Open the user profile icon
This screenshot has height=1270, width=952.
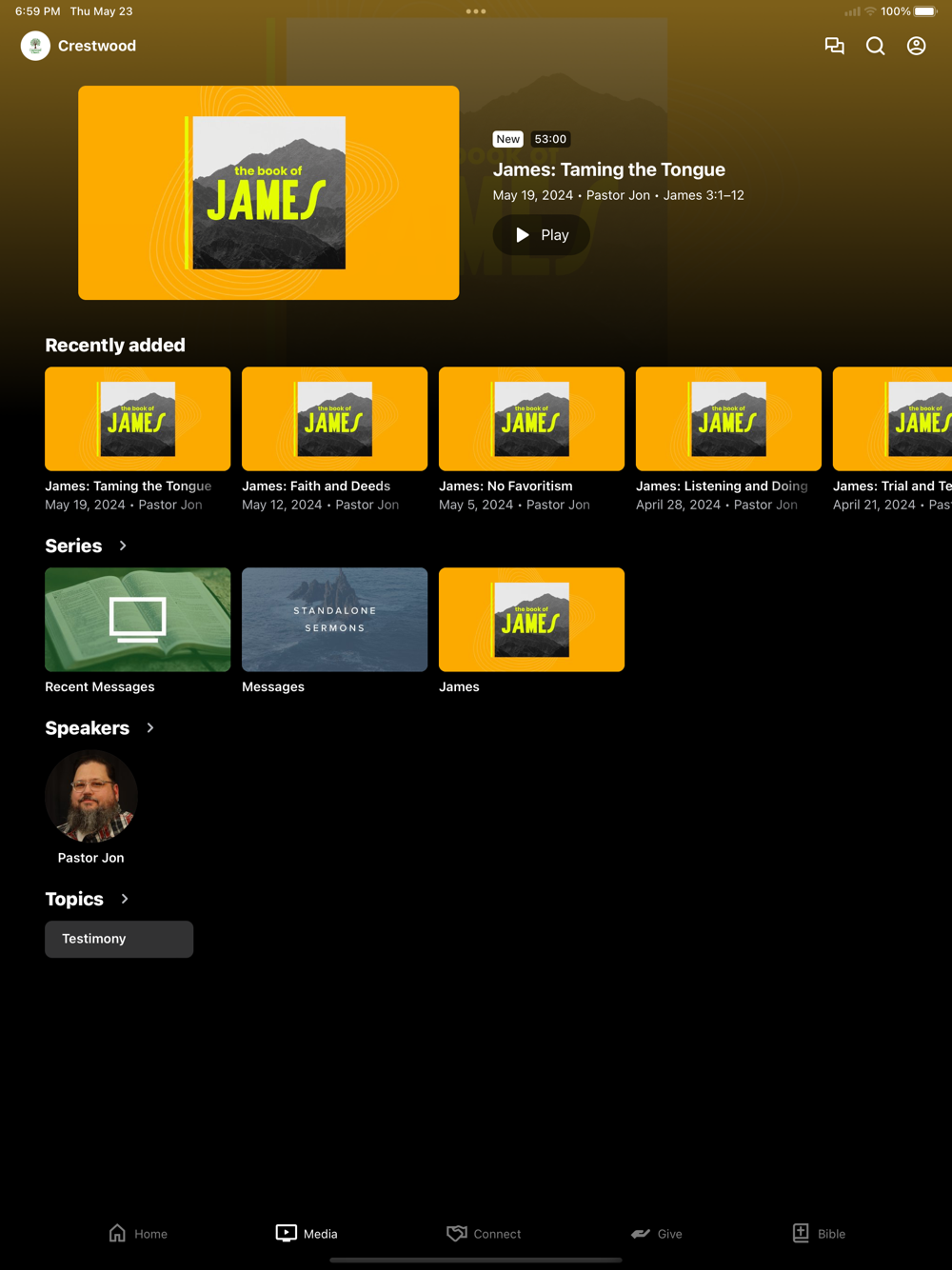click(x=917, y=46)
